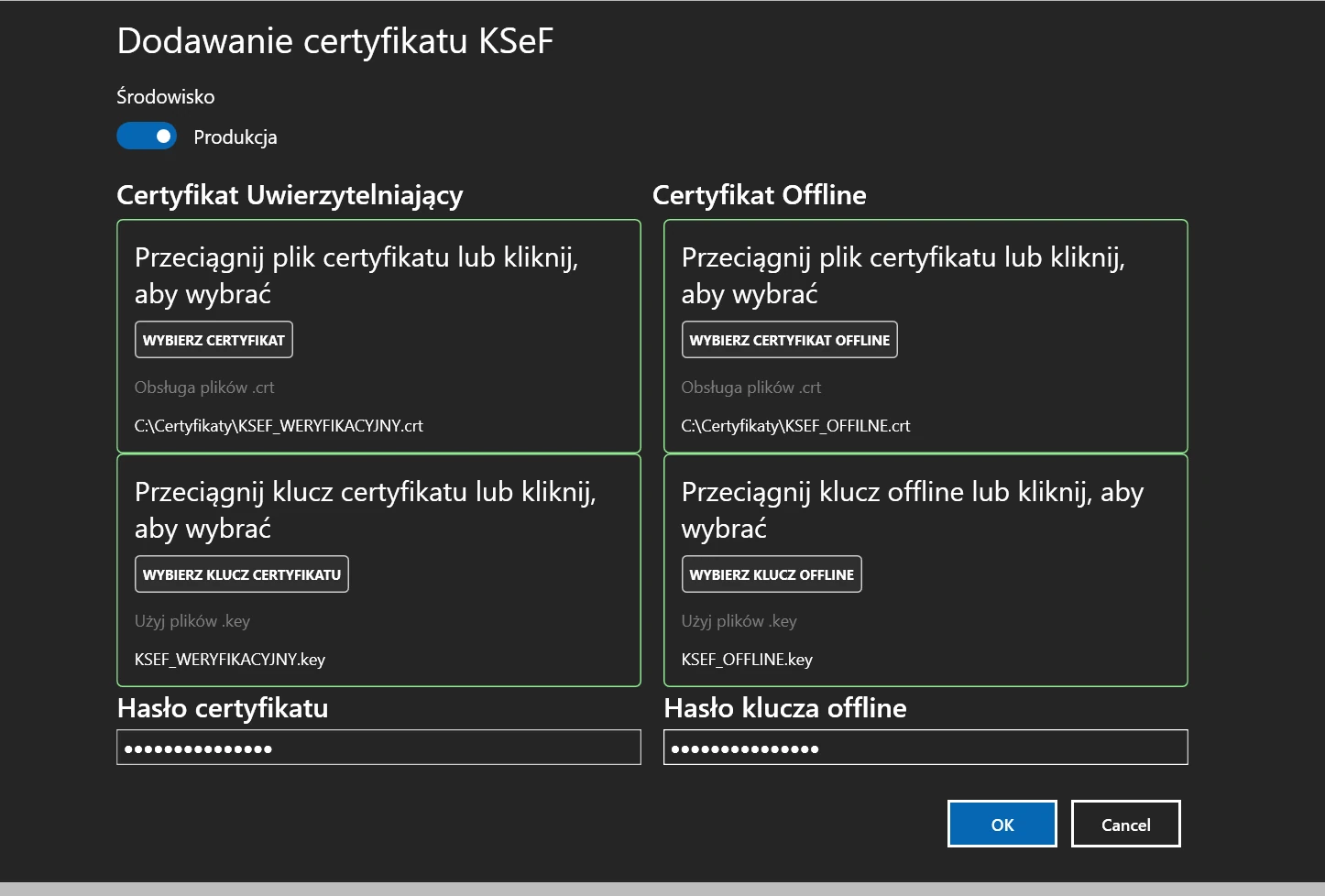
Task: Click the Produkcja label beside the switch
Action: [x=235, y=137]
